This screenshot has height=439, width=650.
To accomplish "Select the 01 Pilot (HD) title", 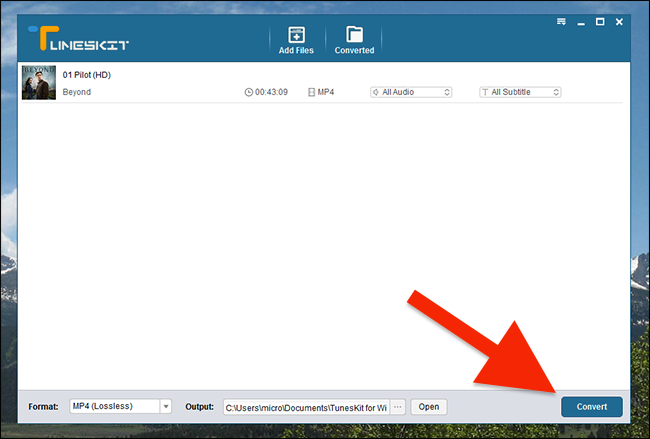I will [87, 75].
